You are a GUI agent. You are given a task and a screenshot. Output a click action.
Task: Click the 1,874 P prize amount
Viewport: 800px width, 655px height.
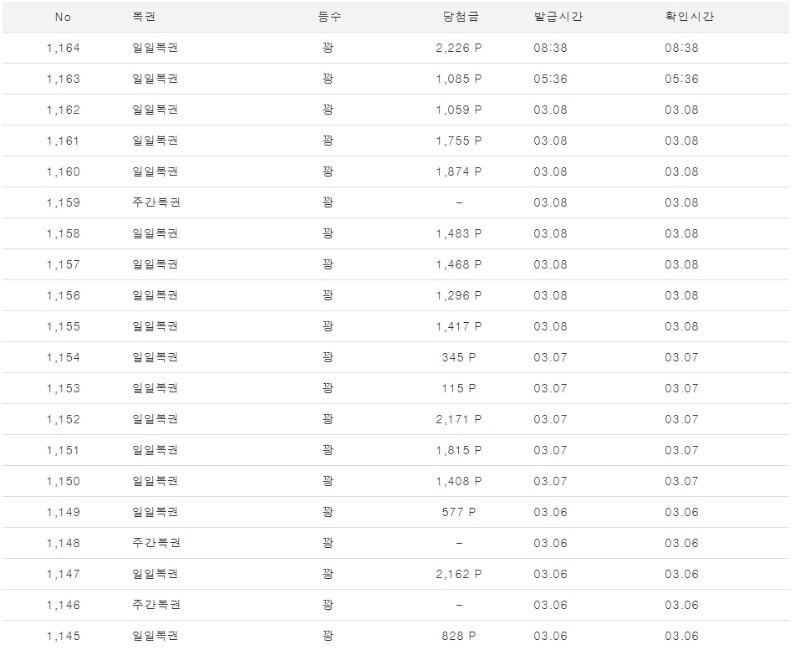459,172
